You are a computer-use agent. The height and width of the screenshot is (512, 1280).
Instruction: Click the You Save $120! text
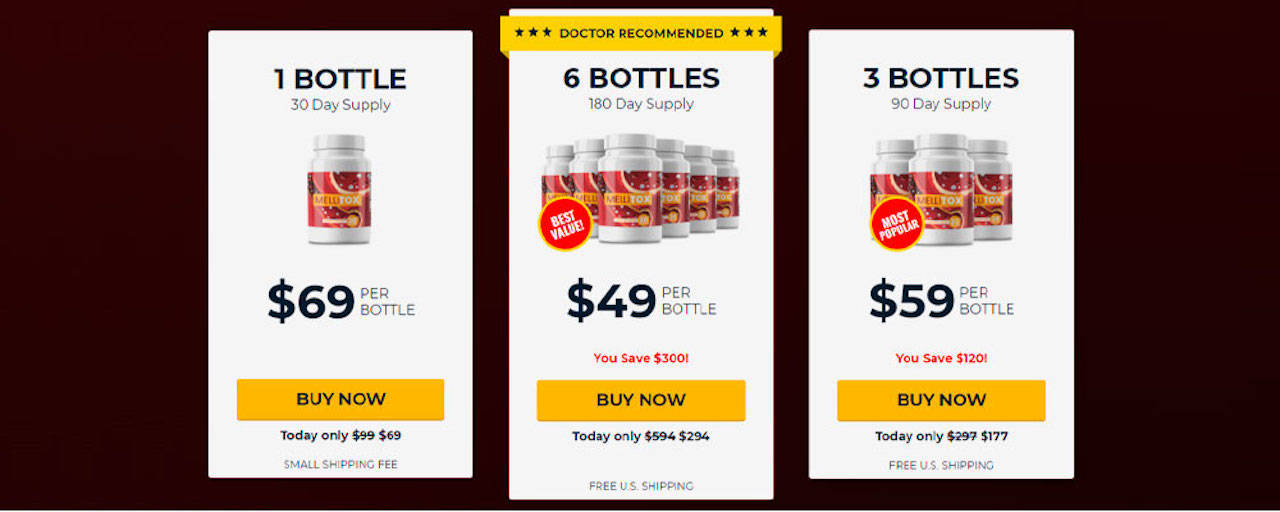[x=941, y=358]
